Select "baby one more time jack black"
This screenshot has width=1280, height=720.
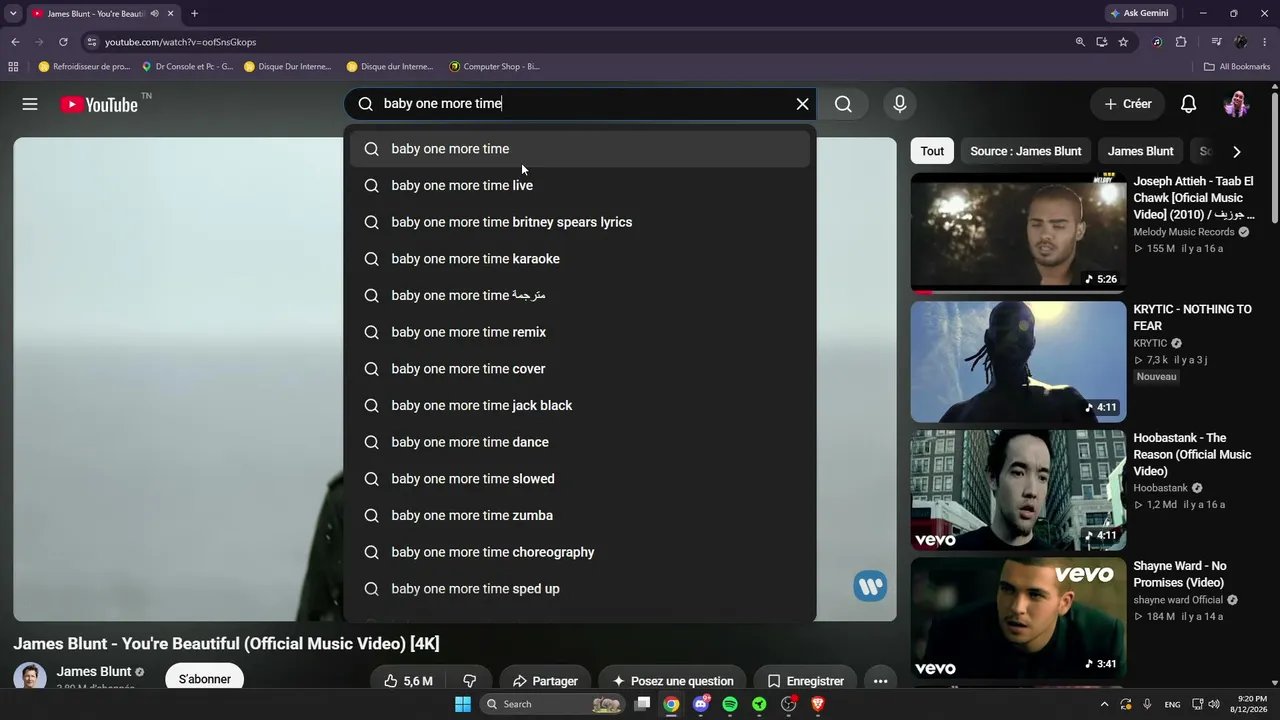(580, 406)
